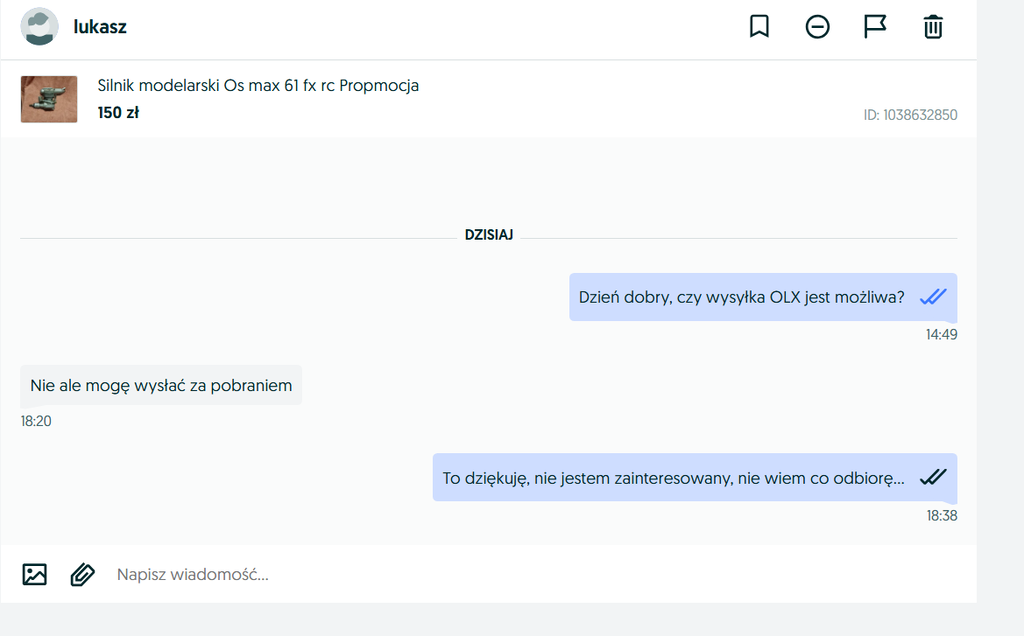Click message 'Dzień dobry, czy wysyłka OLX'
This screenshot has height=636, width=1024.
741,297
